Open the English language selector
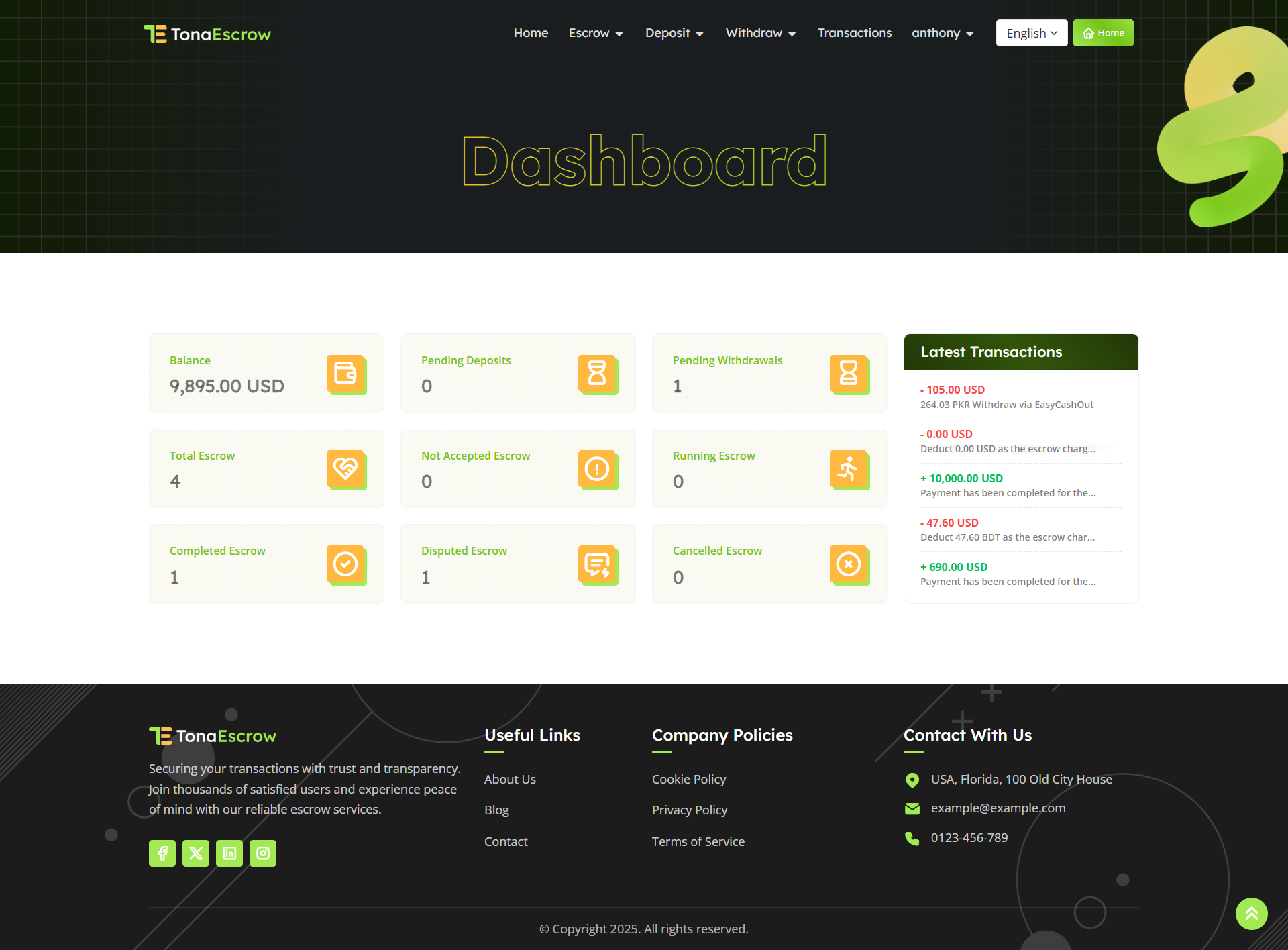Viewport: 1288px width, 950px height. (1031, 33)
